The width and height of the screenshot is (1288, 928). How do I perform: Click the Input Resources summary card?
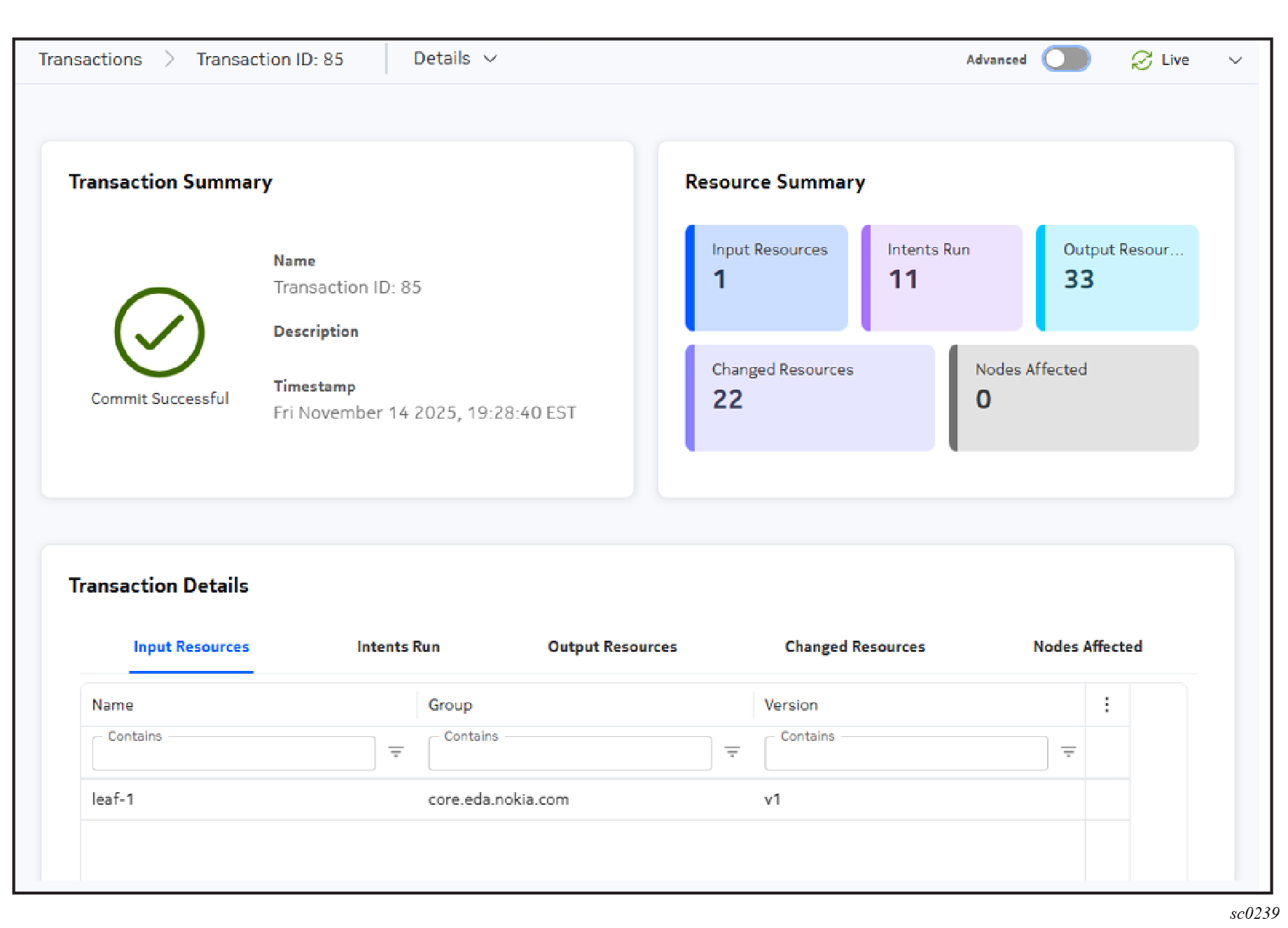(767, 278)
